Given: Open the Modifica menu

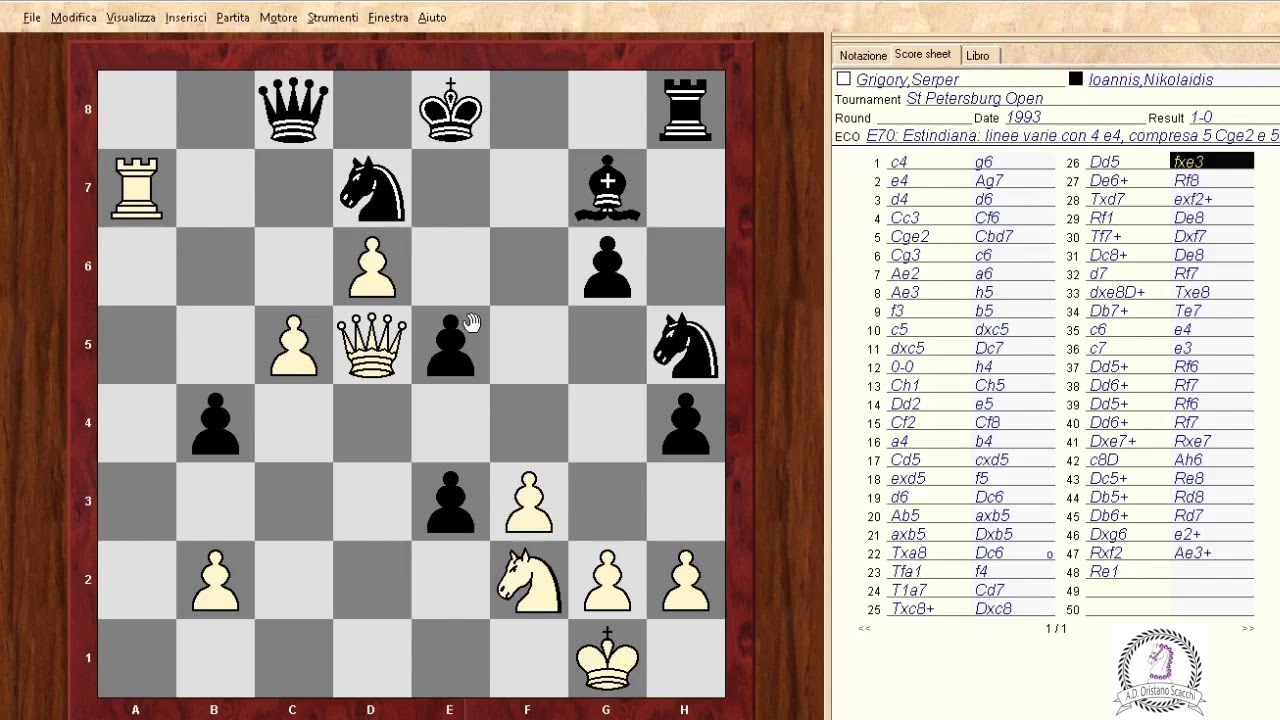Looking at the screenshot, I should [73, 17].
